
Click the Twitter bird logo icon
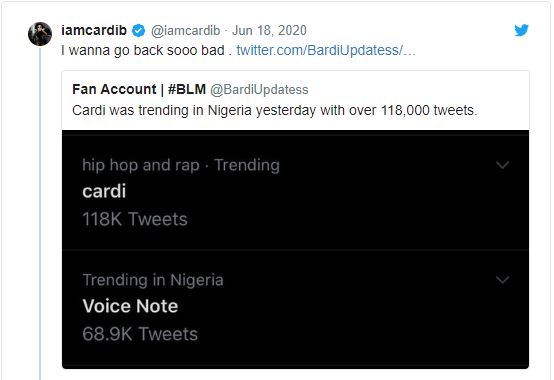(x=521, y=30)
